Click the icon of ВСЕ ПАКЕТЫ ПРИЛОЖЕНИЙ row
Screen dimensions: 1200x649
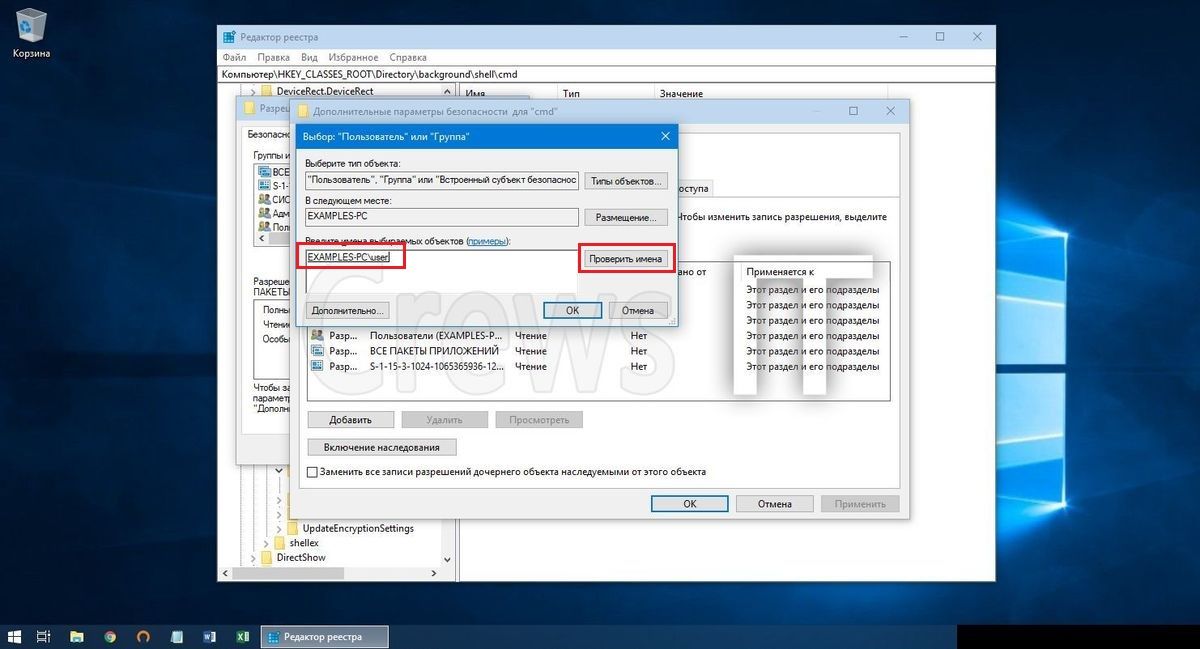[318, 351]
